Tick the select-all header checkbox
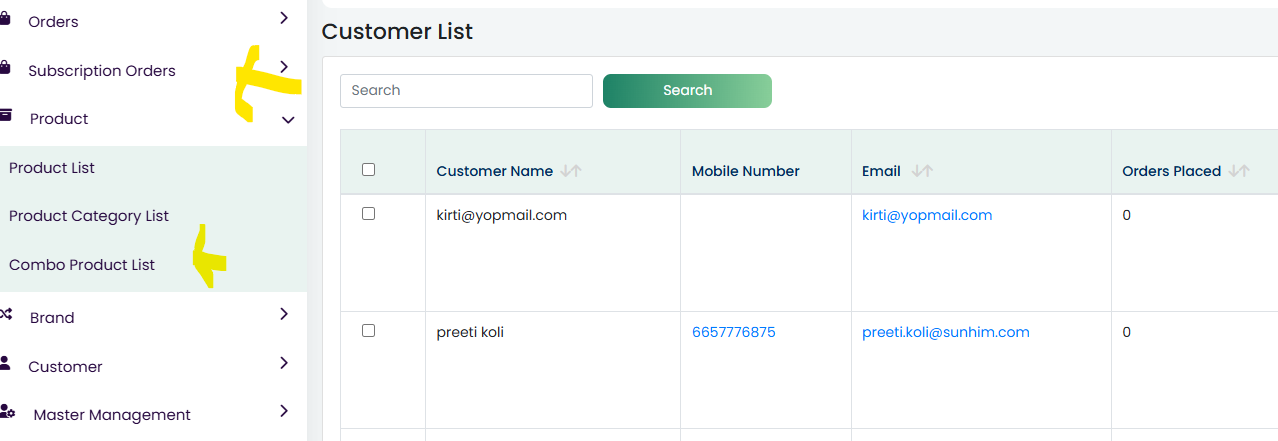 (x=368, y=170)
